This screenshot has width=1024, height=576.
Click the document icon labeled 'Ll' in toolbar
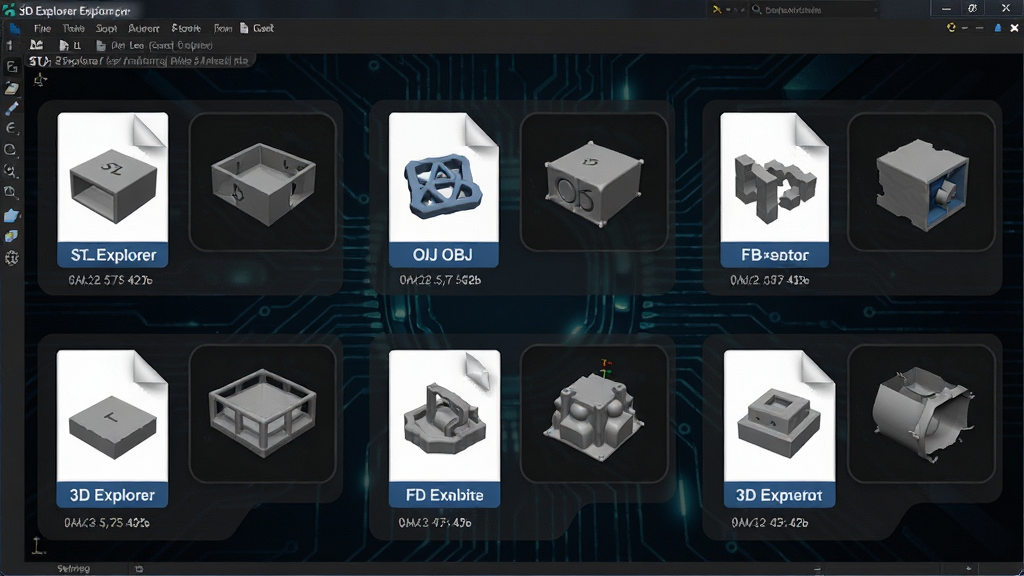[x=69, y=45]
